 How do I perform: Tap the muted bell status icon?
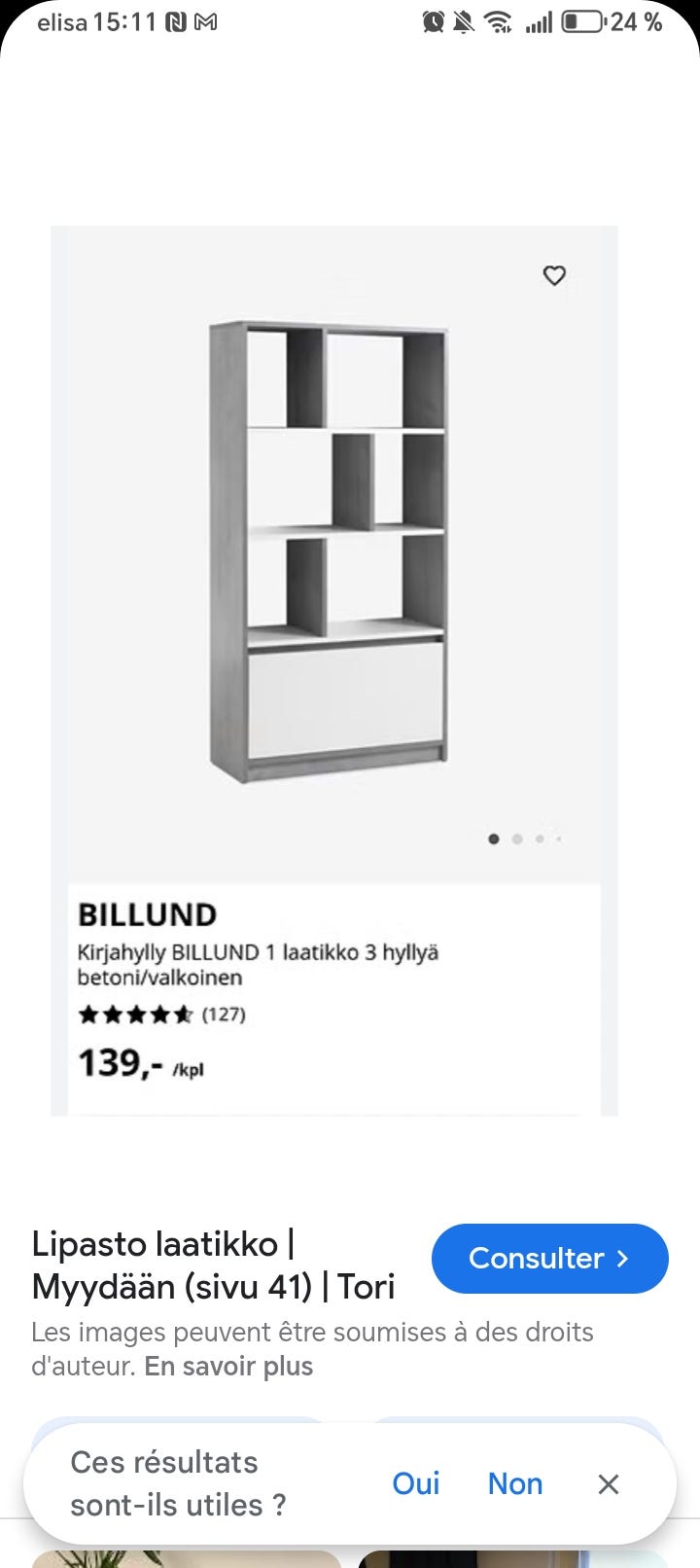coord(465,22)
